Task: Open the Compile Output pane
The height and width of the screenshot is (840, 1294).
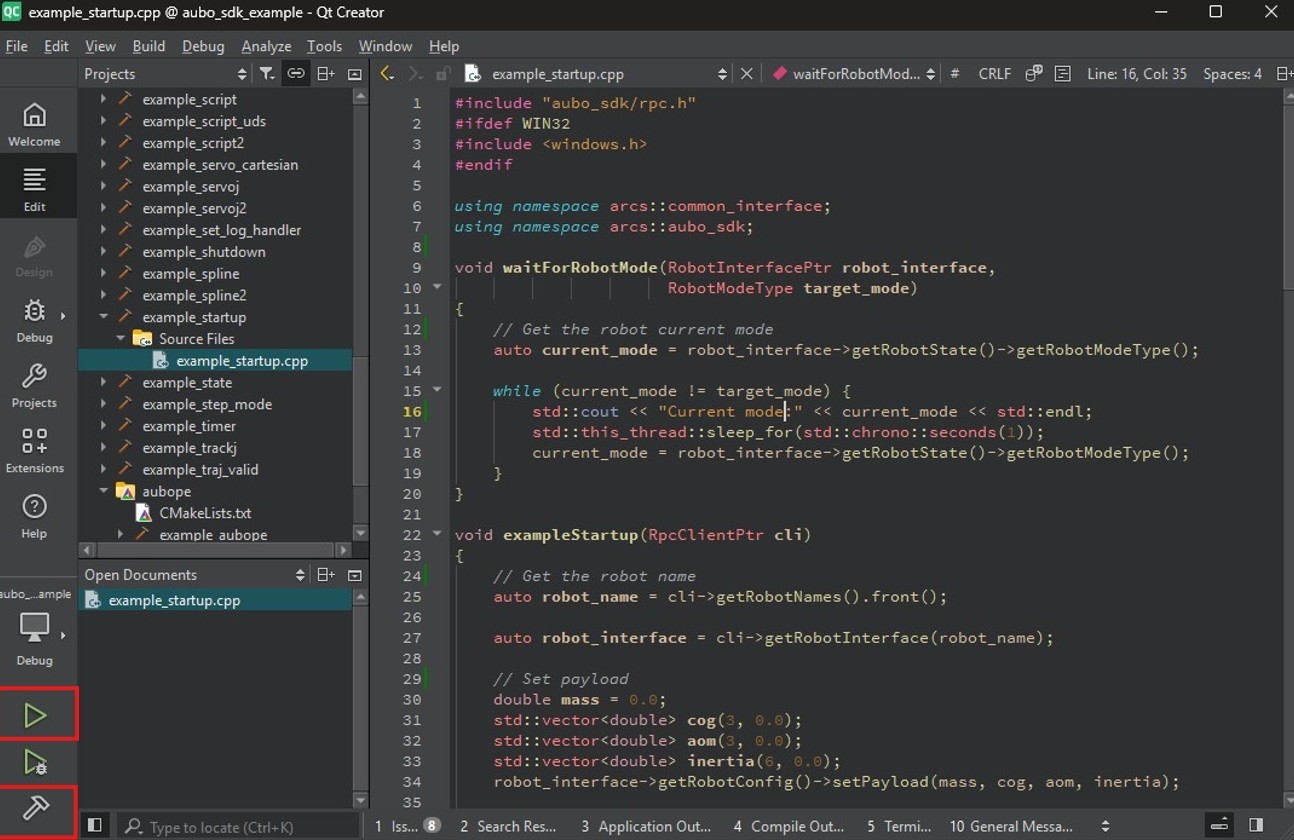Action: click(x=788, y=826)
